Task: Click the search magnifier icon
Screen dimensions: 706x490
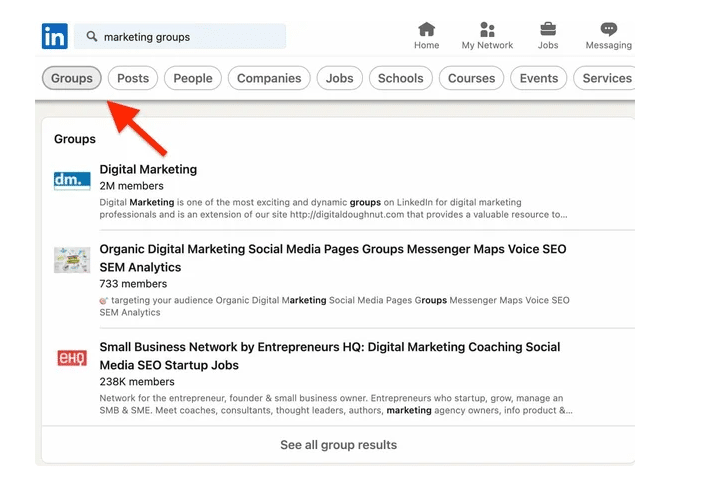Action: point(92,36)
